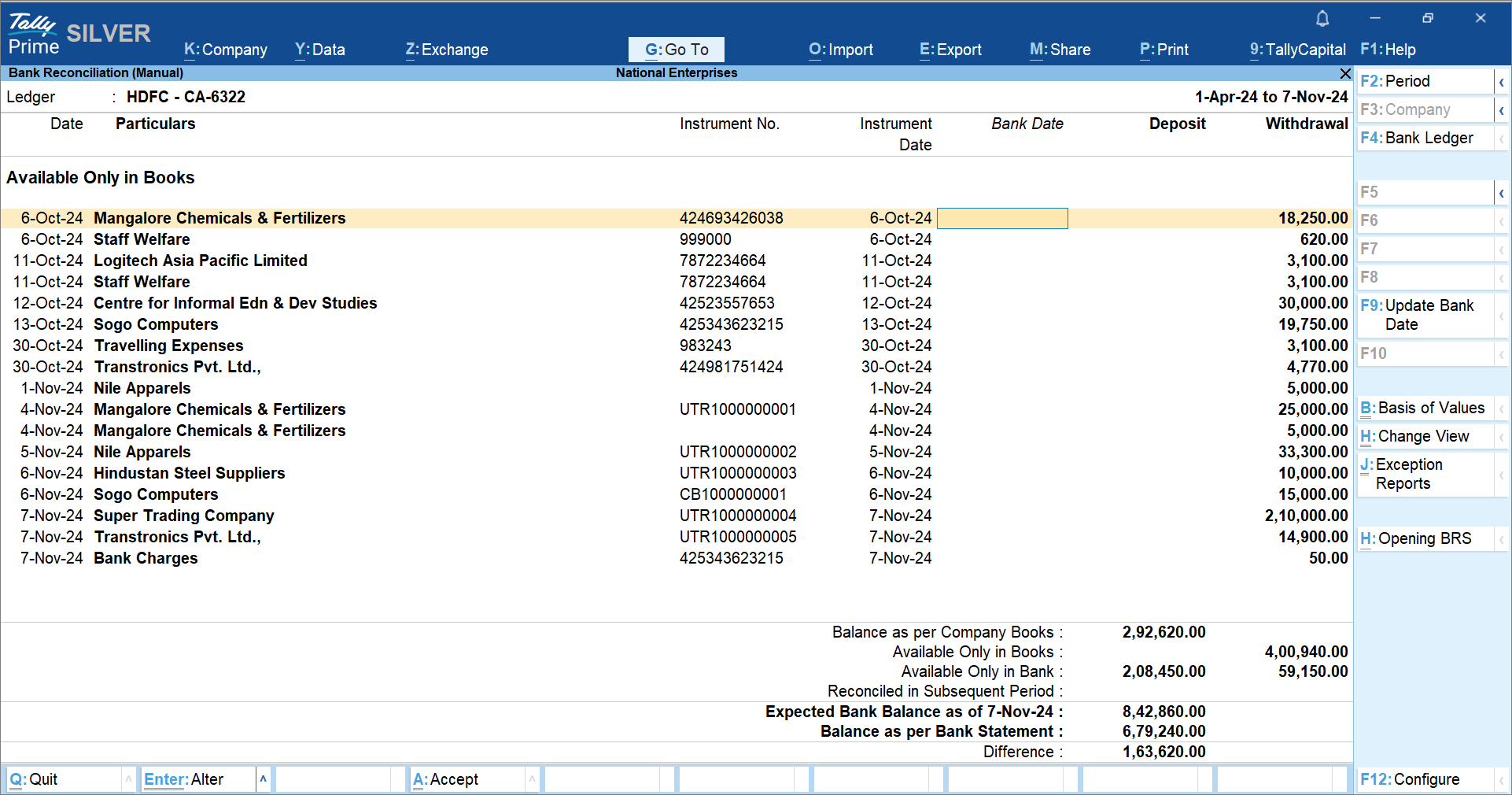Click Balance as per Bank Statement value 6,79,240.00
The image size is (1512, 795).
(1164, 731)
